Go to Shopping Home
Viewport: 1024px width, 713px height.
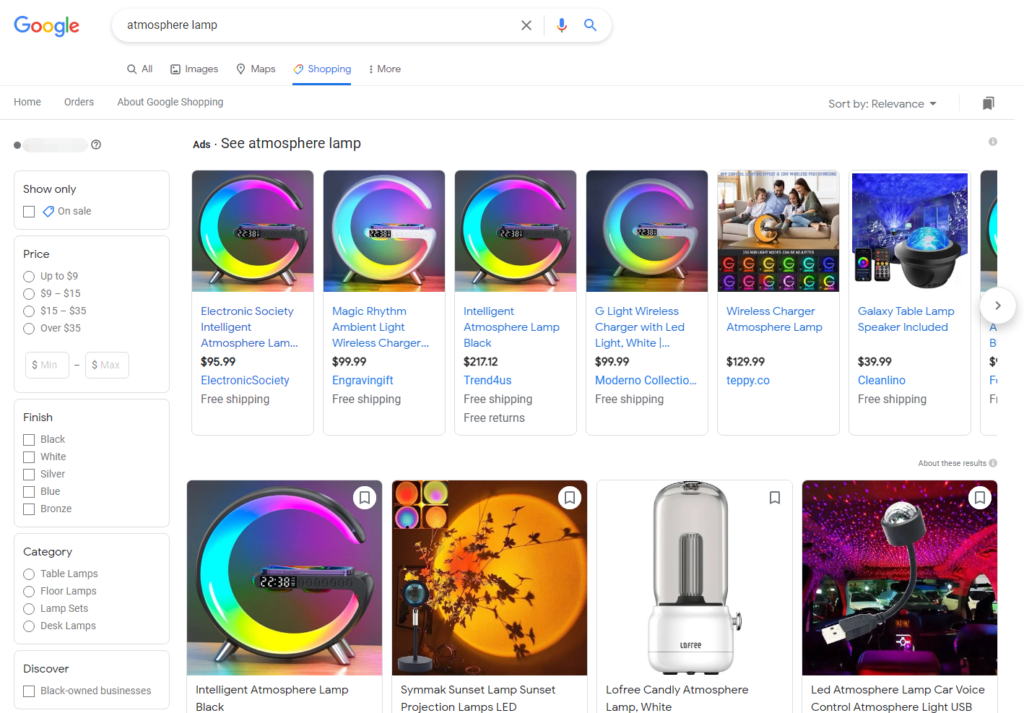(x=27, y=102)
